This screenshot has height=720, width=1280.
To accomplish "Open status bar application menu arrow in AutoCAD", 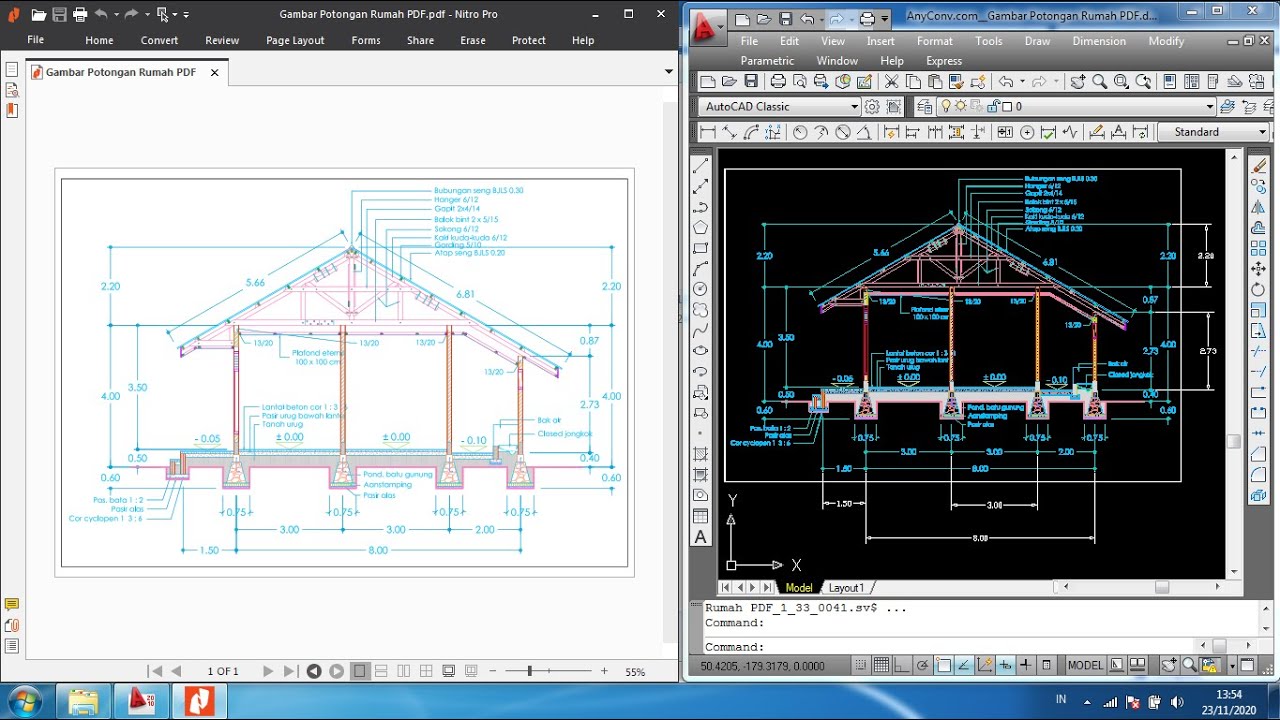I will (x=1233, y=665).
